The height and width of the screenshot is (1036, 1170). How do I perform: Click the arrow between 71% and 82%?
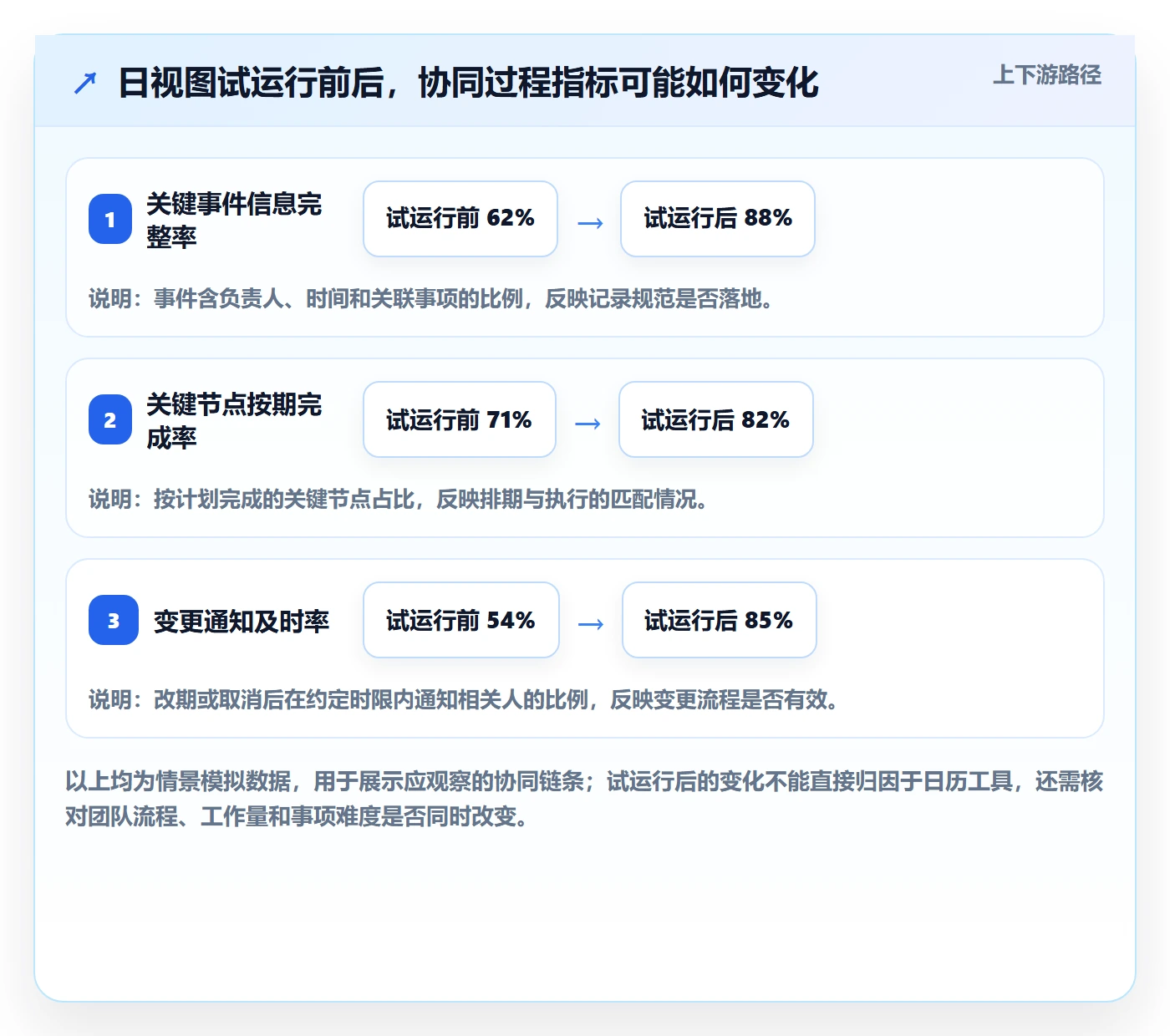tap(588, 424)
